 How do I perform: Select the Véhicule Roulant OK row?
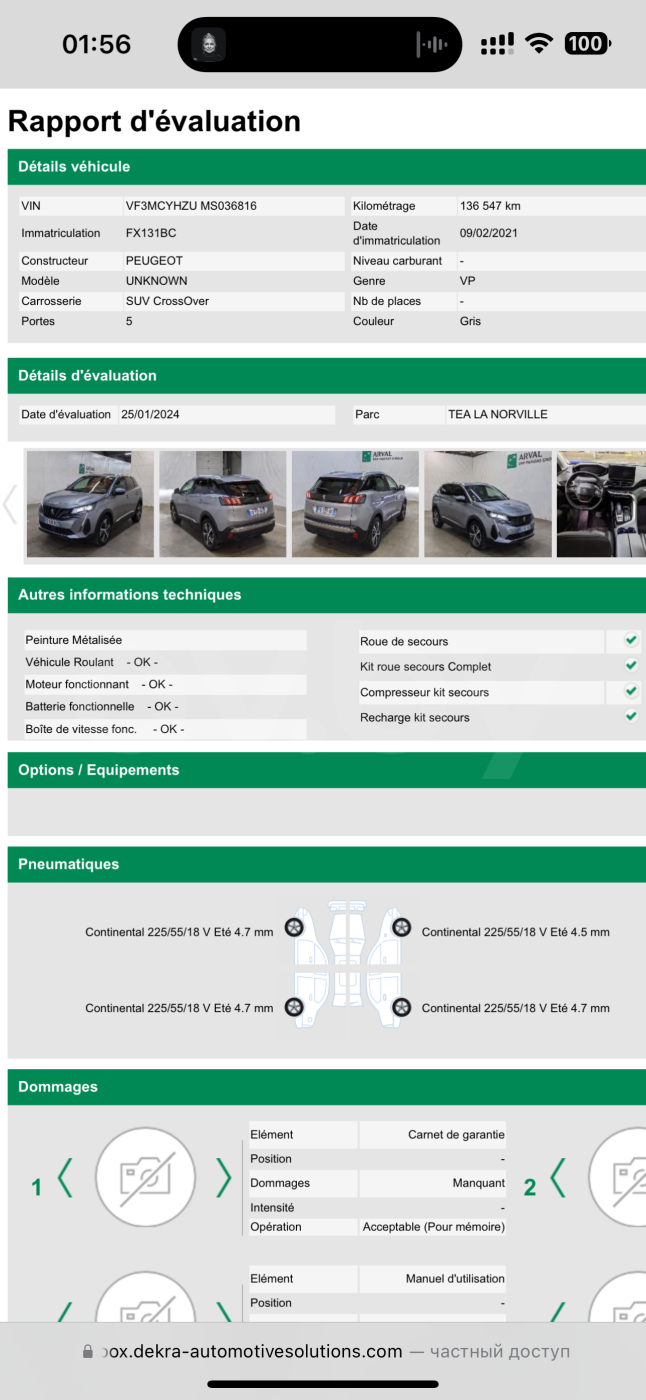pos(164,662)
